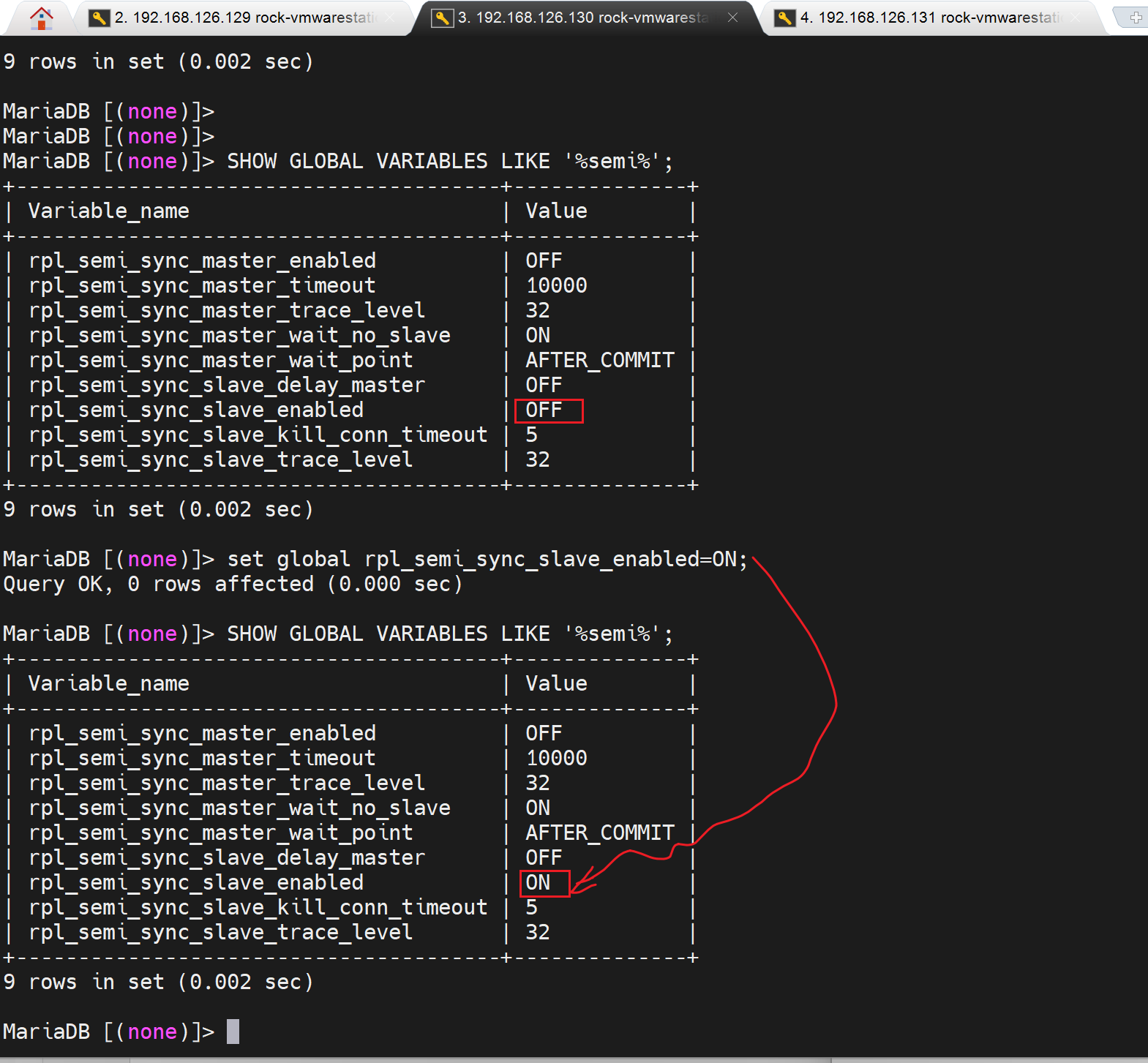The width and height of the screenshot is (1148, 1063).
Task: Click the first rpl_semi_sync_master_timeout value 10000
Action: (557, 286)
